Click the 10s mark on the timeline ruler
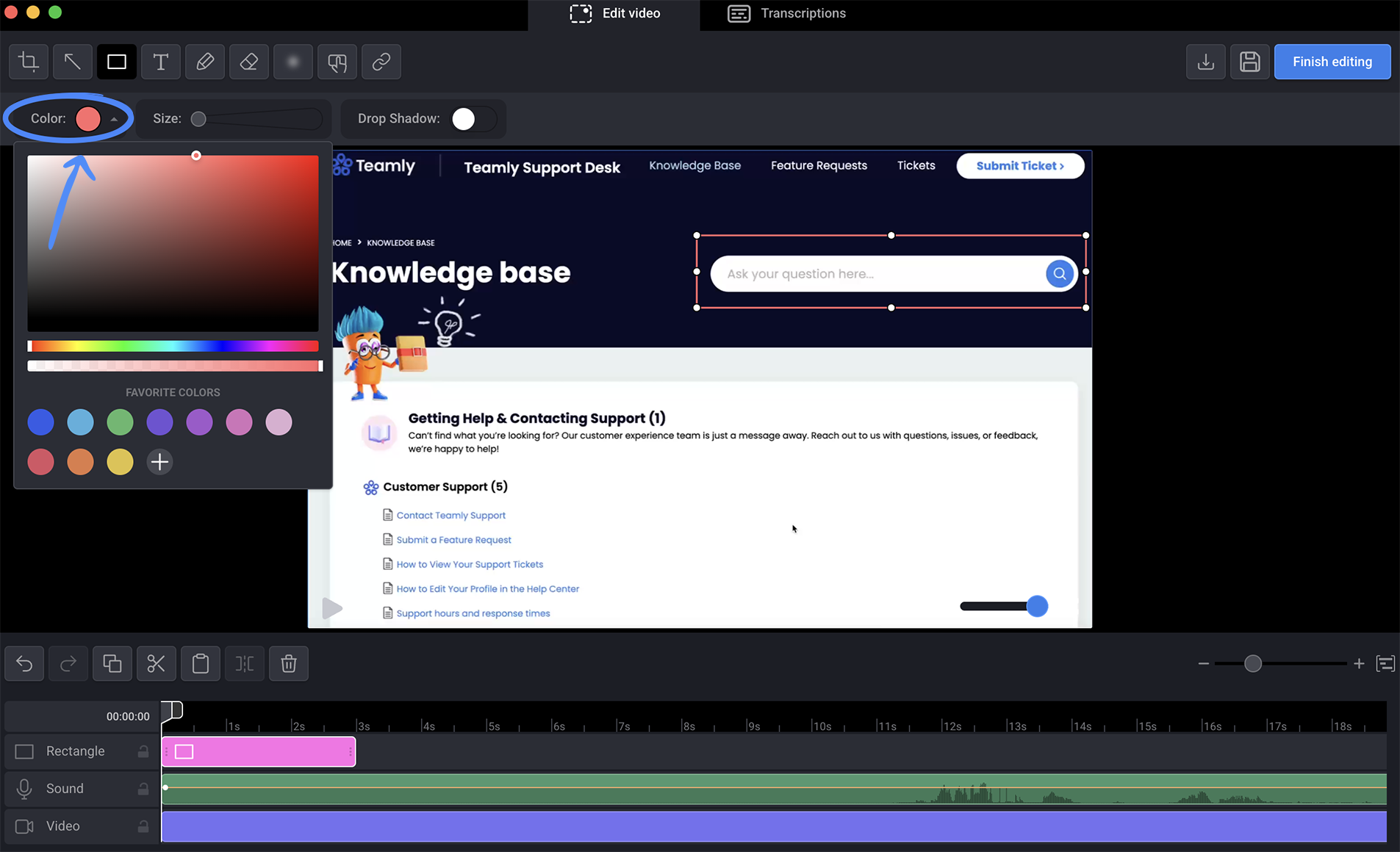 [x=822, y=726]
